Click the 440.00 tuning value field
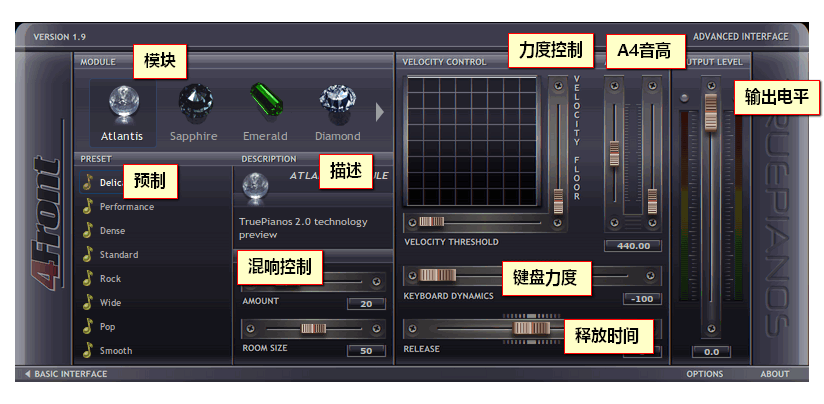 tap(633, 246)
